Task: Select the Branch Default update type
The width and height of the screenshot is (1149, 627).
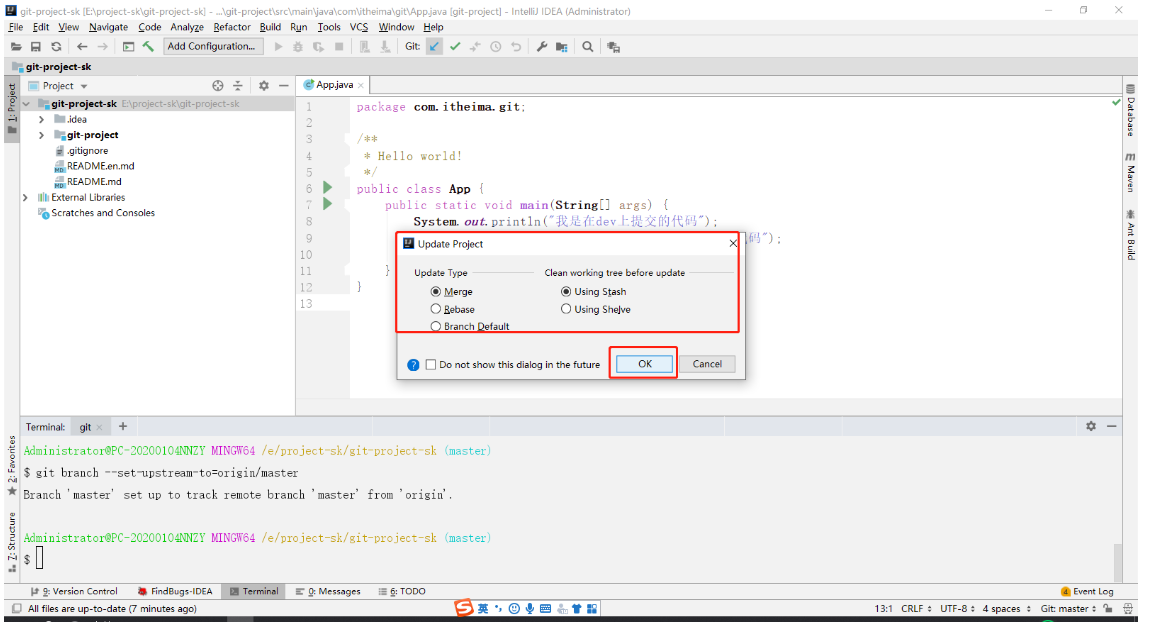Action: (x=470, y=327)
